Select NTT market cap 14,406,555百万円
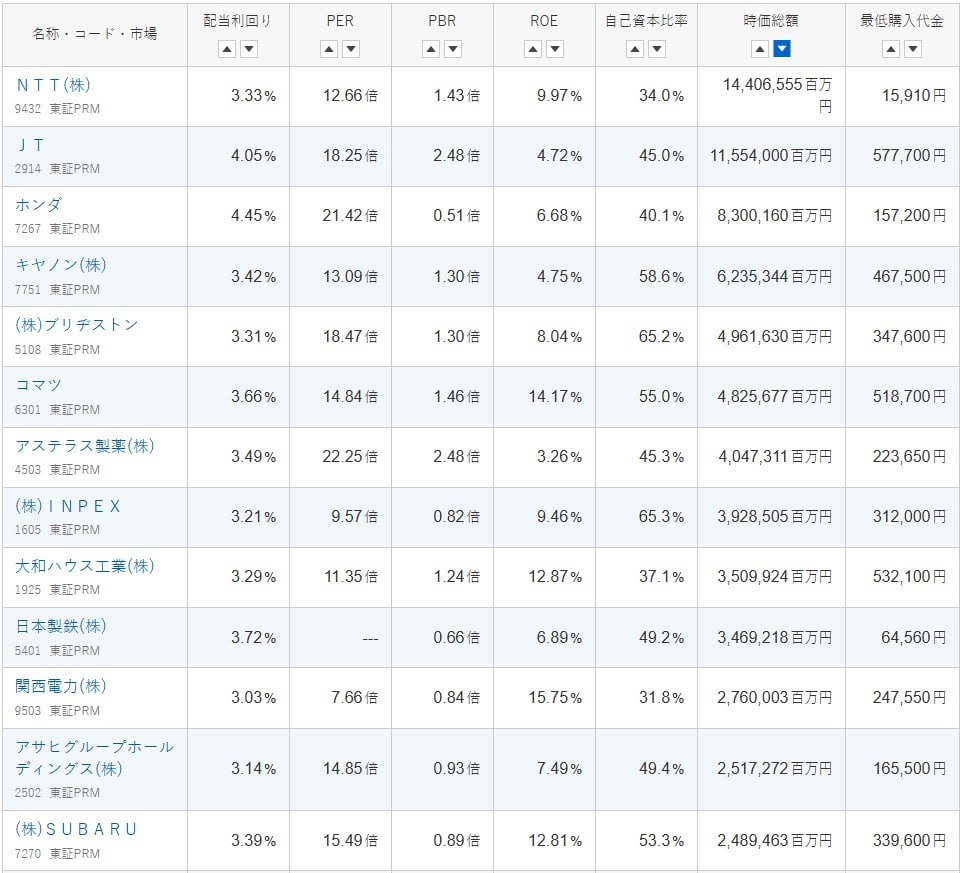Viewport: 964px width, 873px height. [777, 95]
